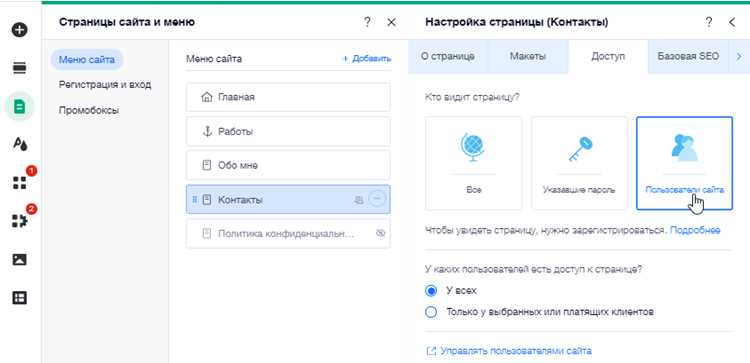Select the key Указавшие пароль access option

click(x=579, y=163)
